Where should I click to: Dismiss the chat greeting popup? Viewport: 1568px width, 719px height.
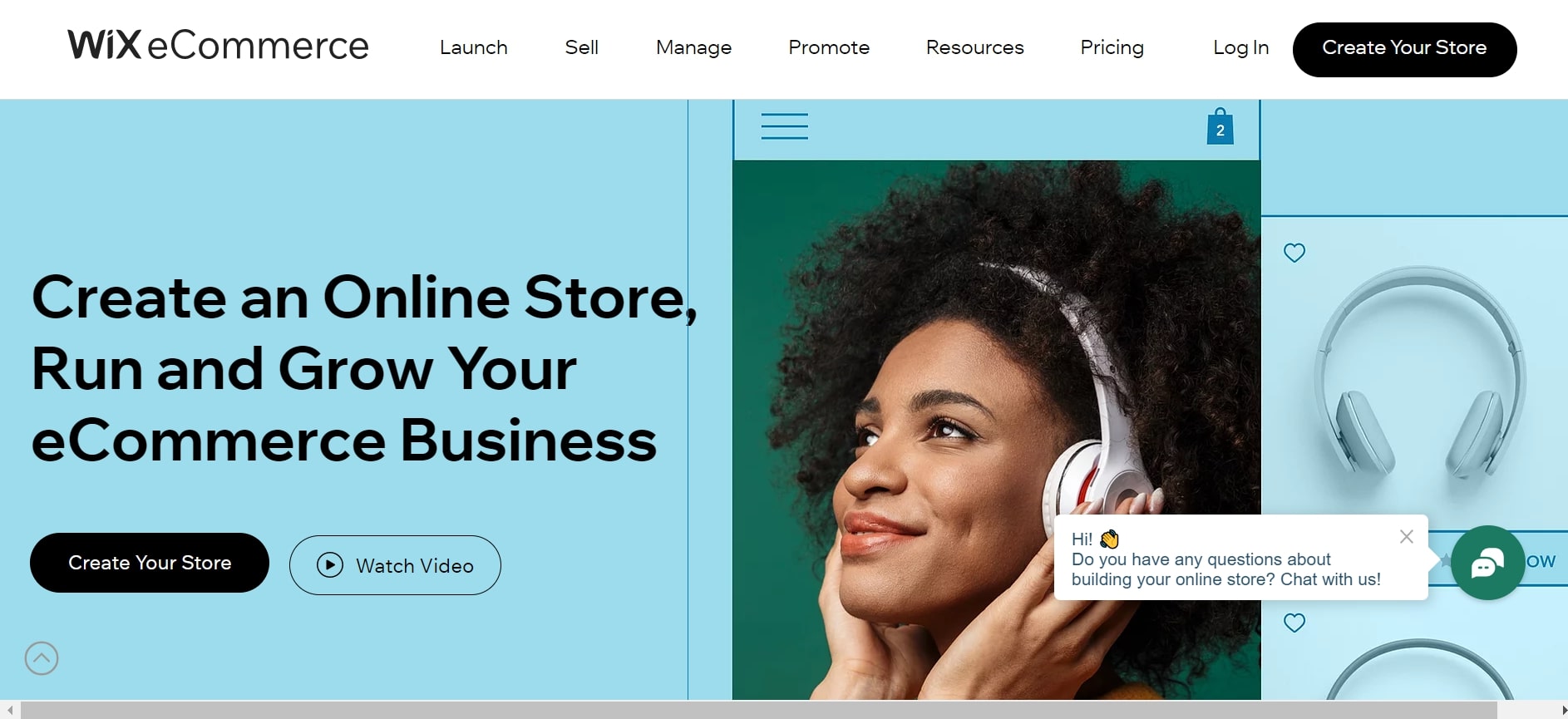[x=1406, y=537]
